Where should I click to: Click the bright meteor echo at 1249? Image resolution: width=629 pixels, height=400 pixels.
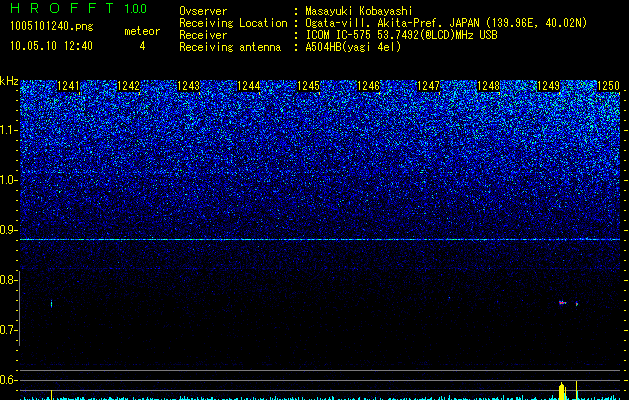562,303
